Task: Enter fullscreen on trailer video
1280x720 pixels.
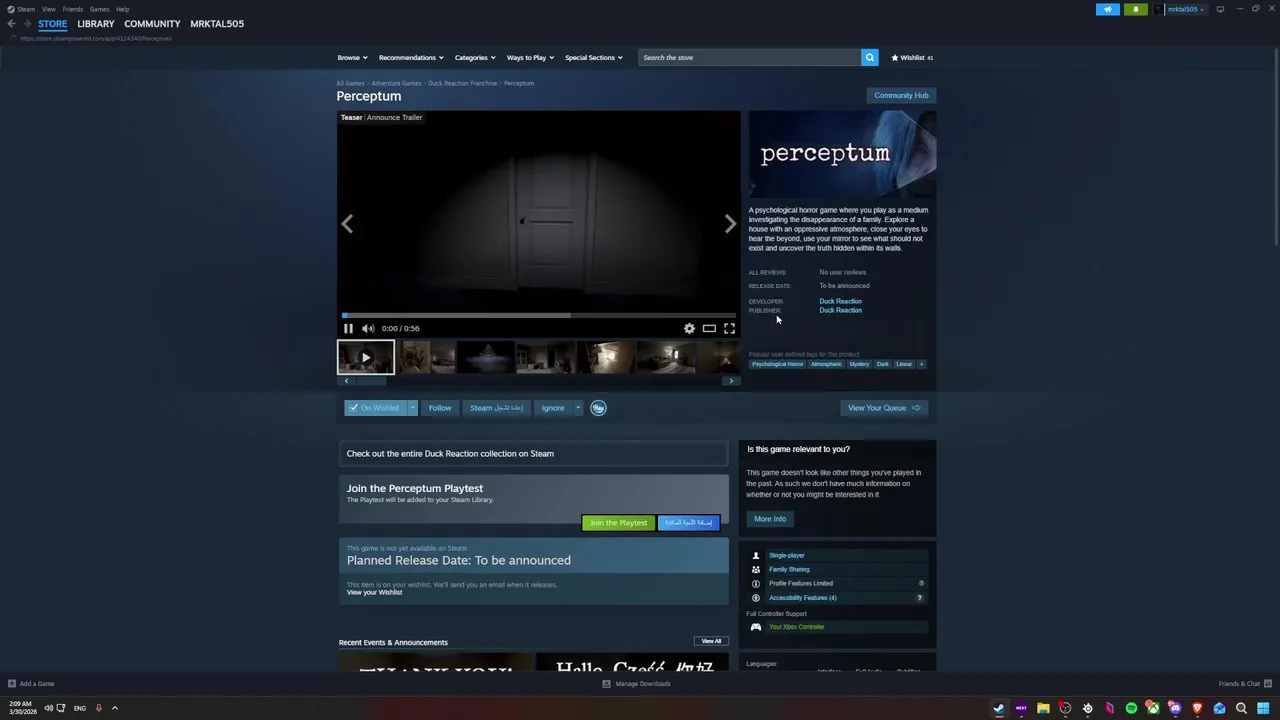Action: pyautogui.click(x=729, y=328)
